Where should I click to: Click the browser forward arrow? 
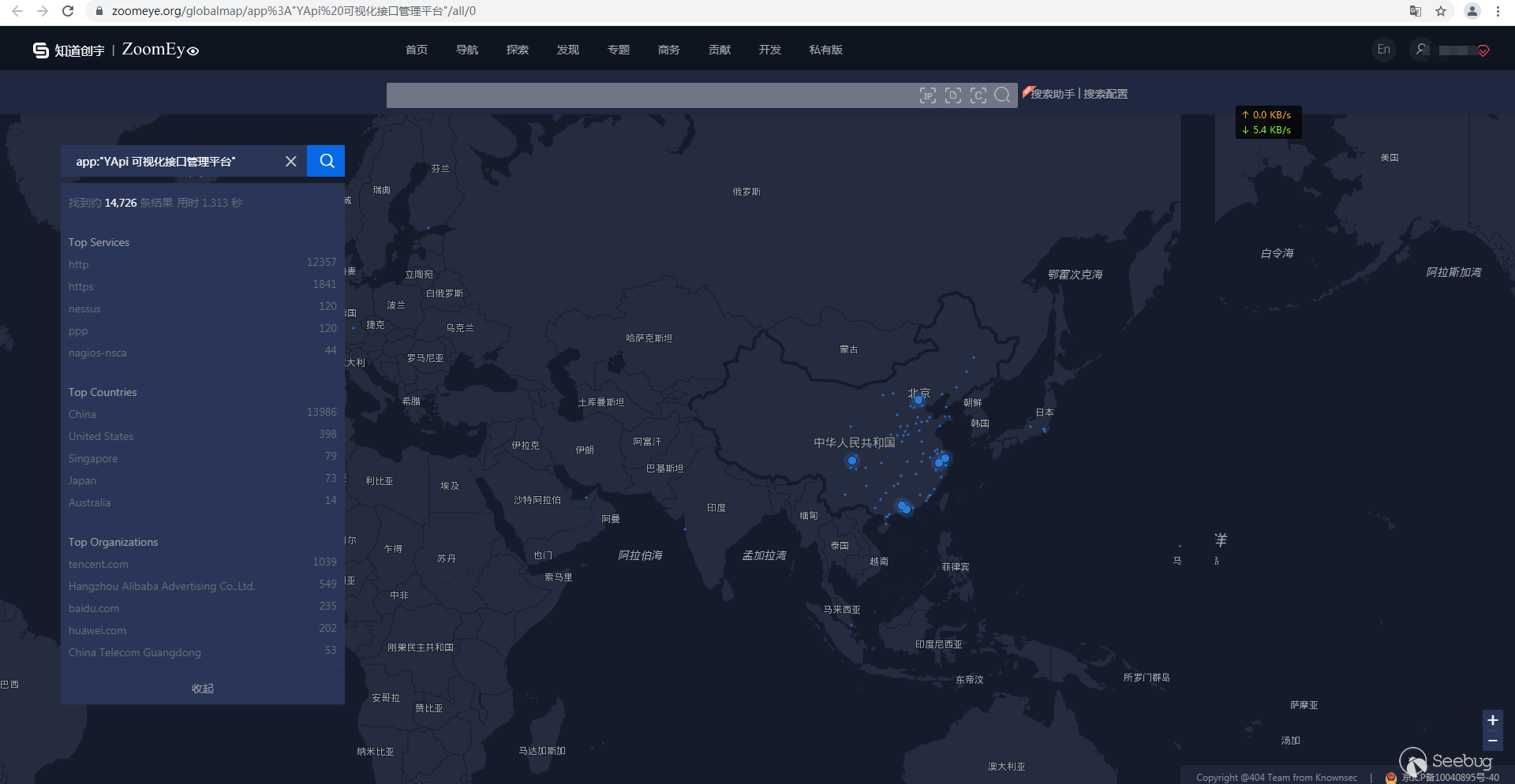(43, 11)
